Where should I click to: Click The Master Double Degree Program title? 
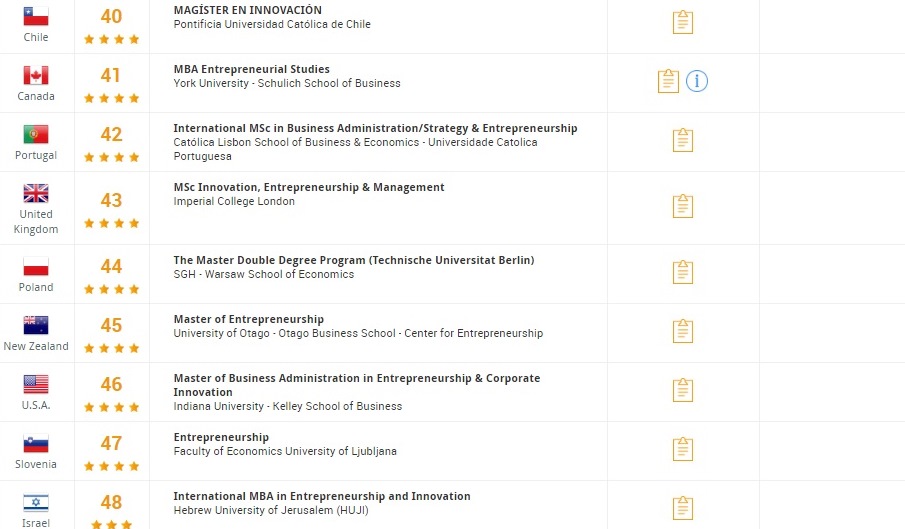click(354, 260)
